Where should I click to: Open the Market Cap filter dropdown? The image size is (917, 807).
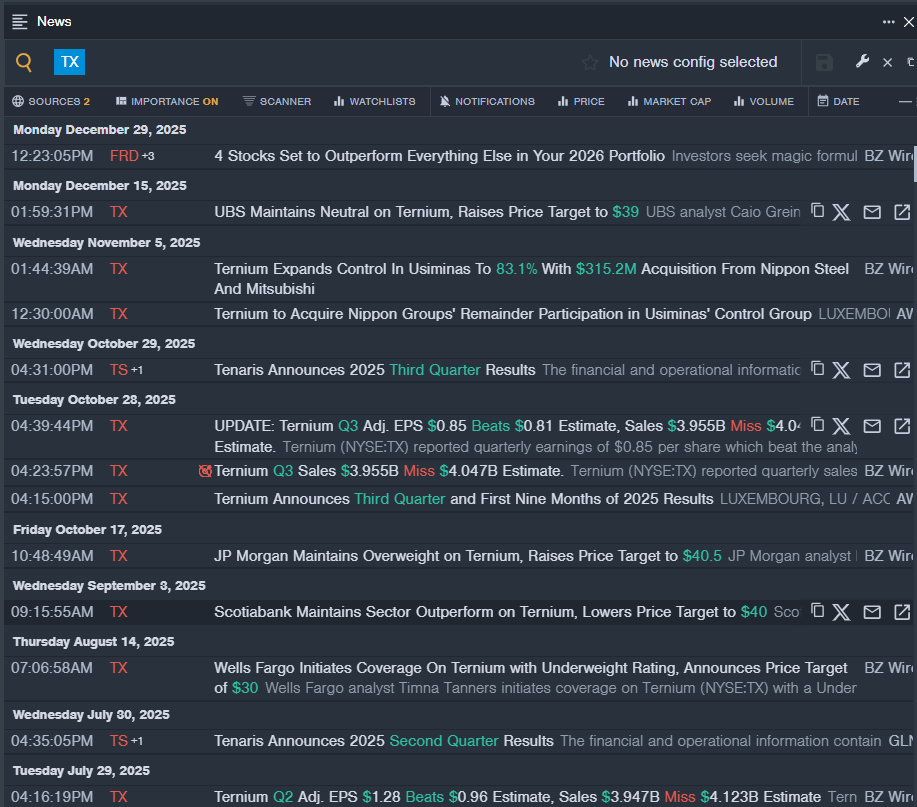coord(669,101)
